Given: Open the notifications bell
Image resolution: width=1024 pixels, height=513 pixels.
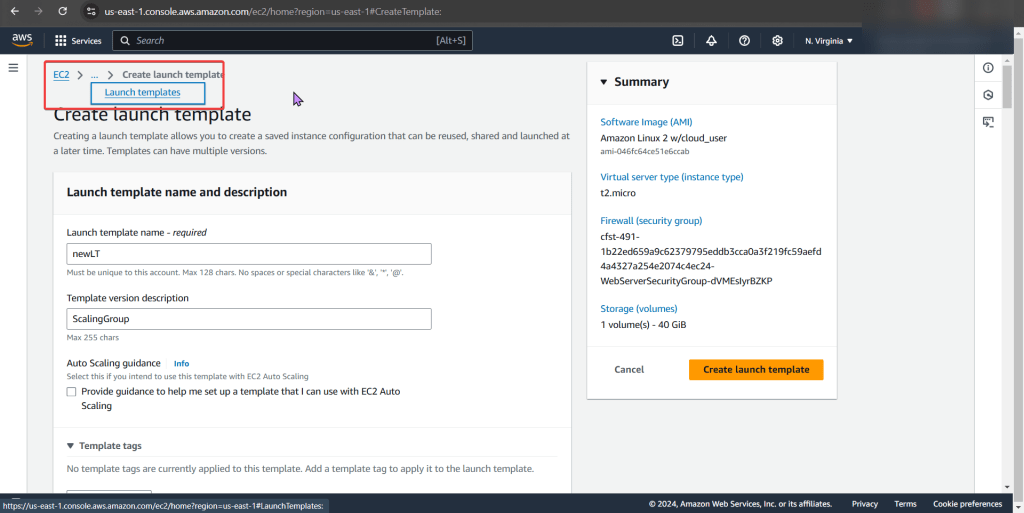Looking at the screenshot, I should pos(711,41).
